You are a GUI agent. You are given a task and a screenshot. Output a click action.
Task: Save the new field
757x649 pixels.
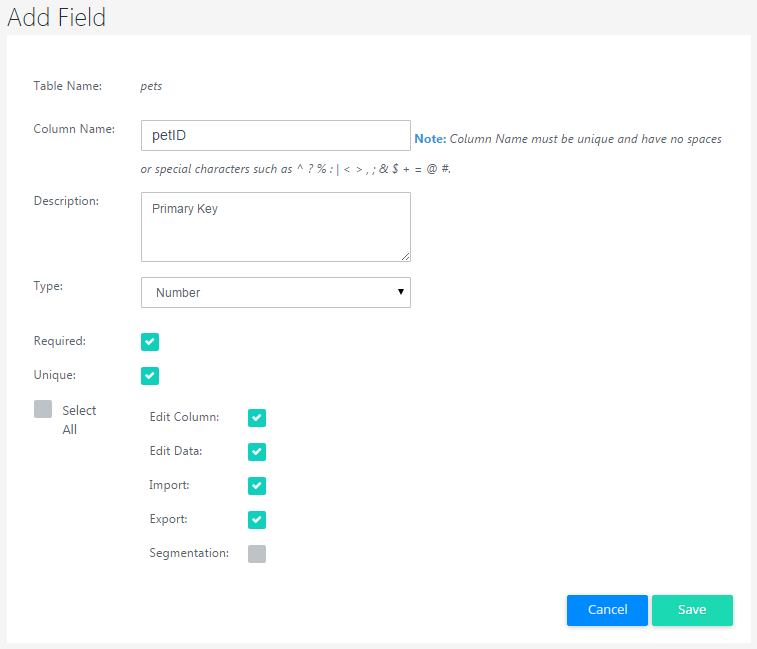pyautogui.click(x=692, y=610)
